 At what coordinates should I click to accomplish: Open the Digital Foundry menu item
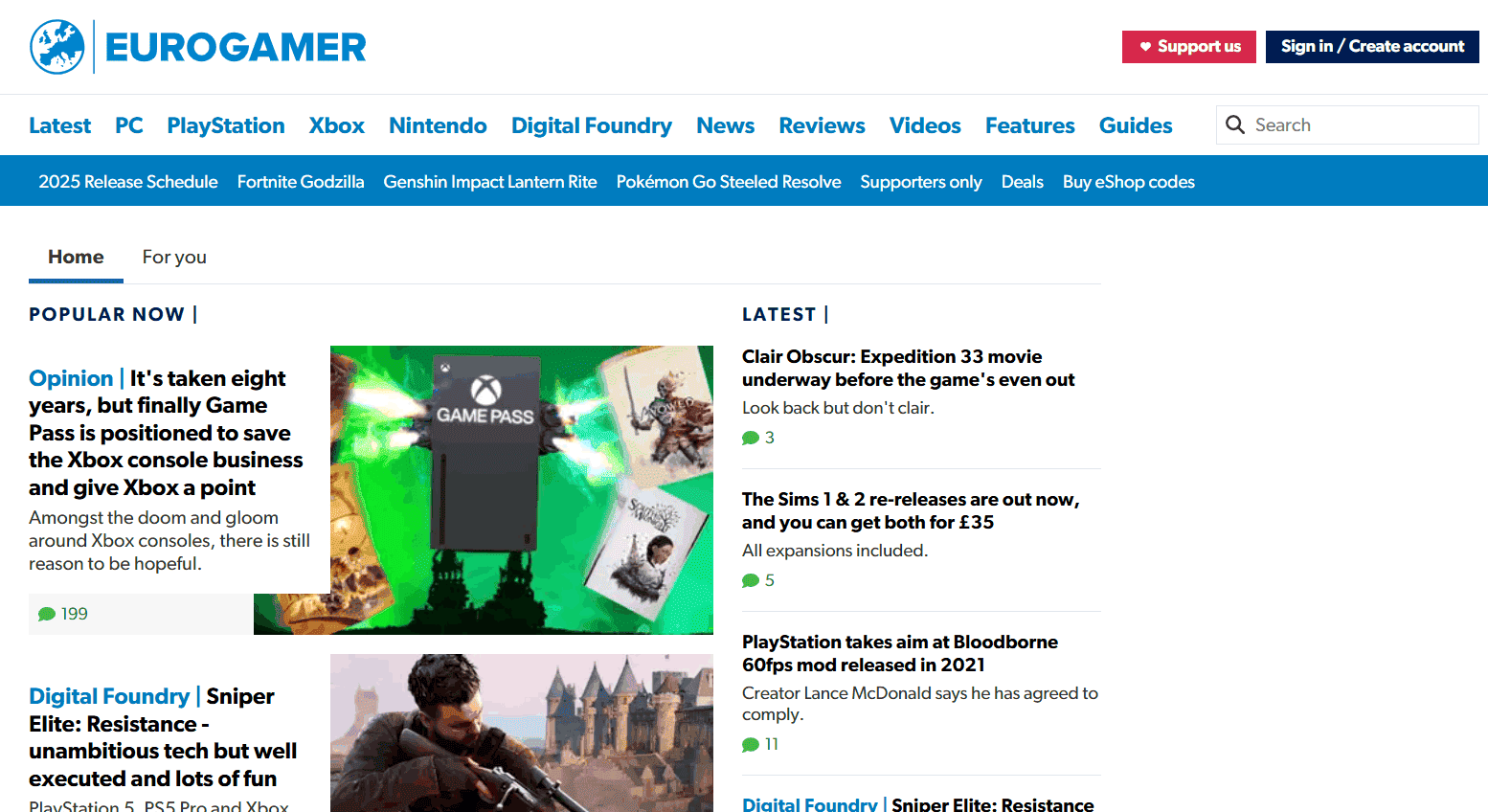click(591, 125)
